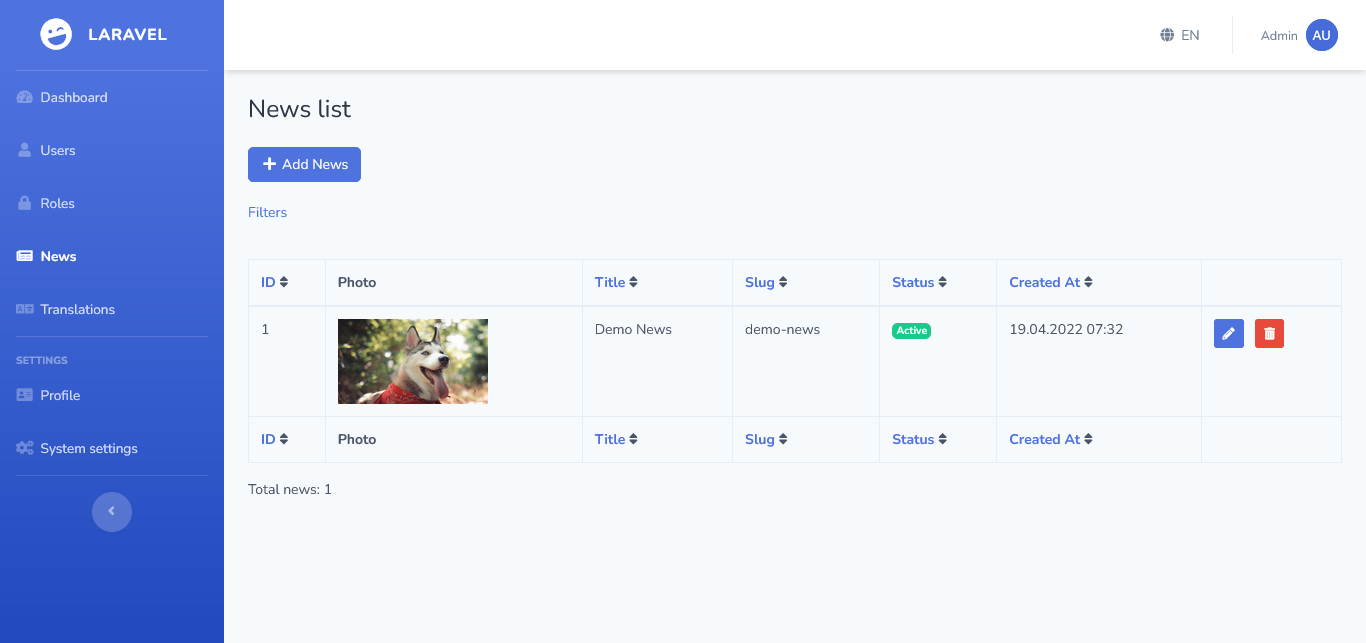The image size is (1366, 643).
Task: Click the Add News button
Action: tap(304, 164)
